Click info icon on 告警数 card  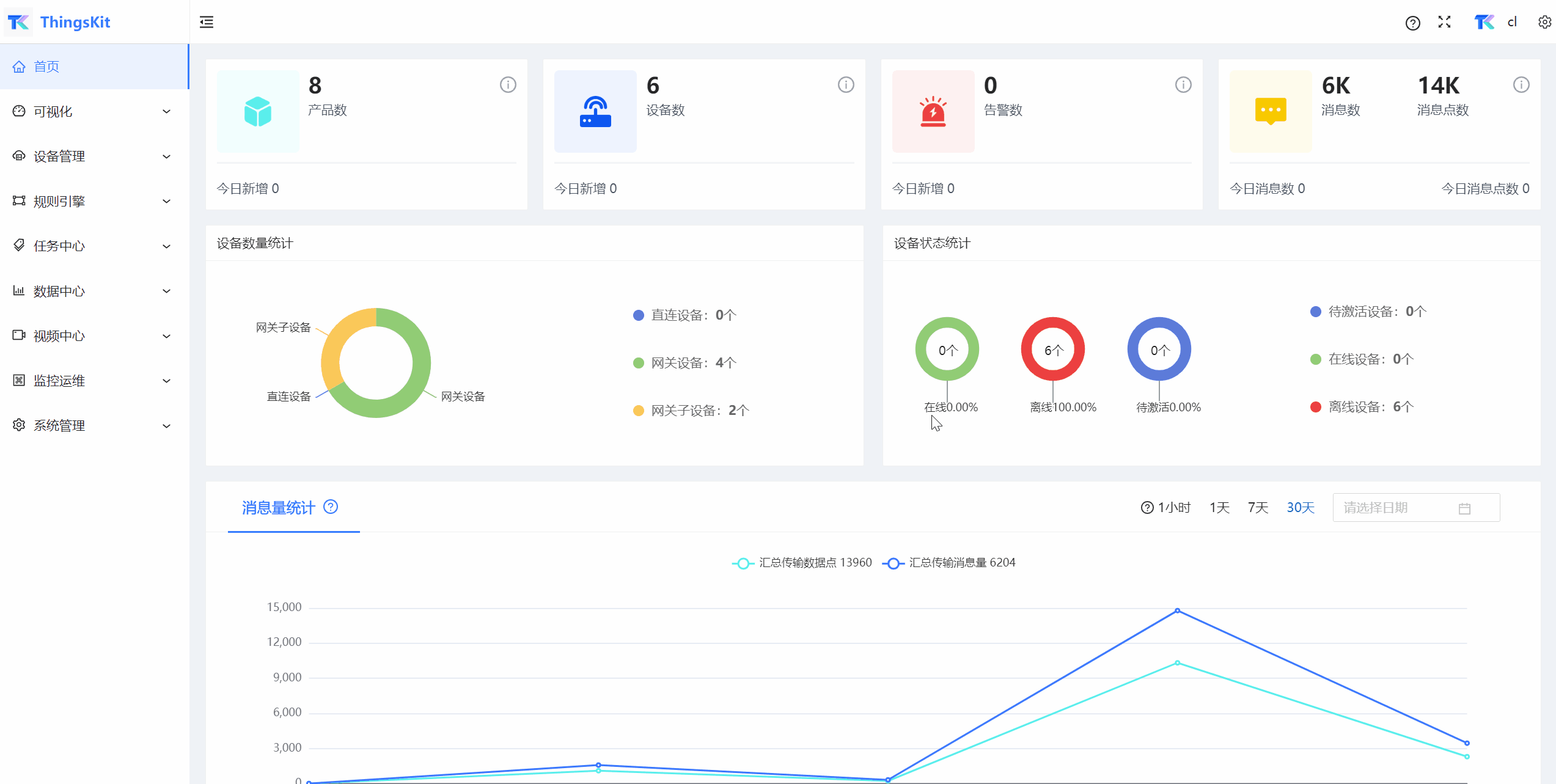coord(1183,85)
